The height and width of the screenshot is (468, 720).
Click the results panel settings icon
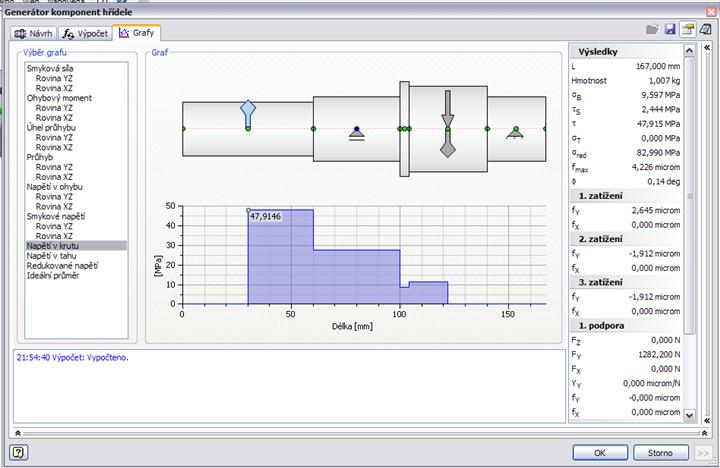coord(688,32)
